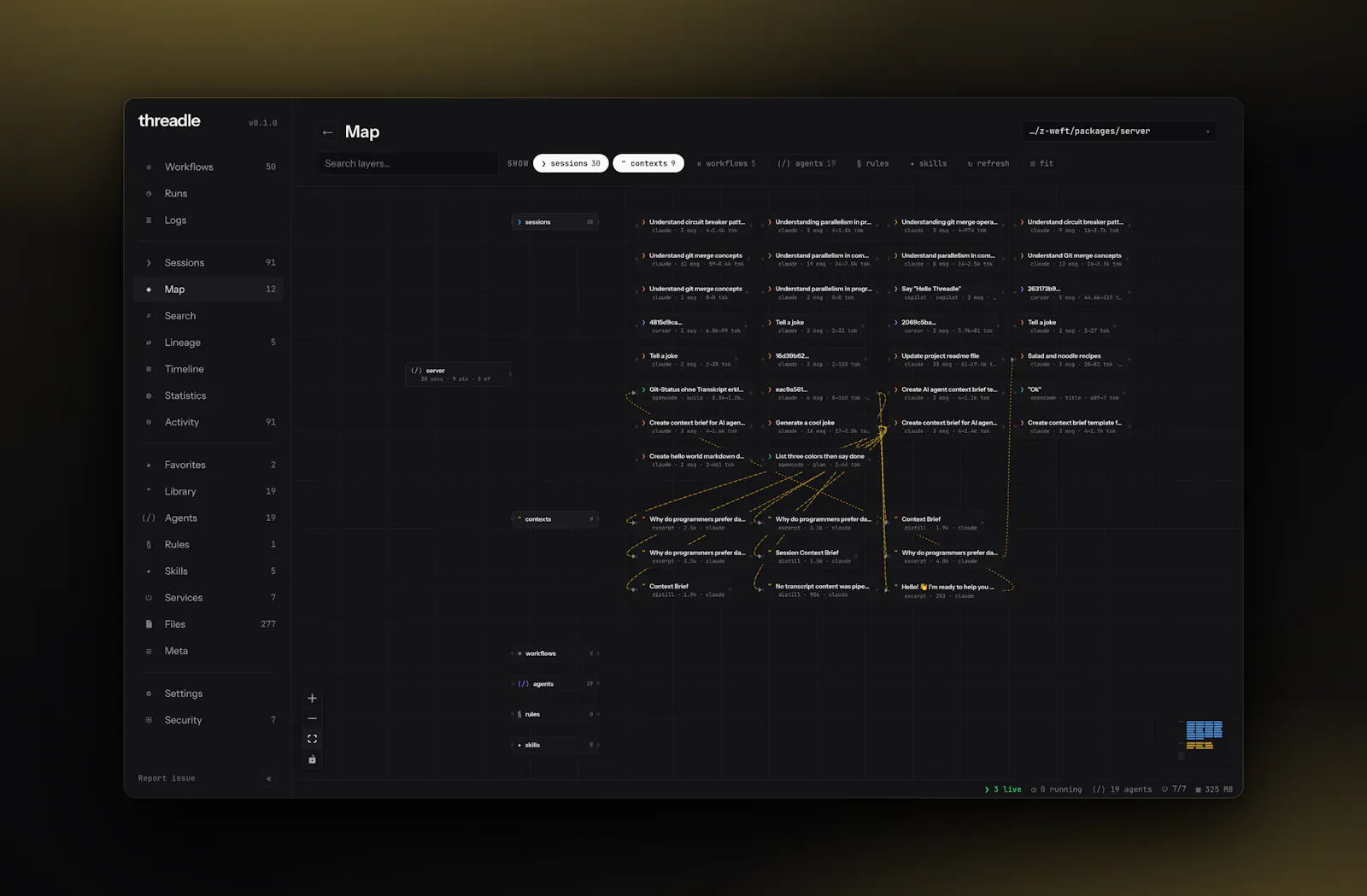Toggle the canvas lock icon
The image size is (1367, 896).
(x=312, y=759)
